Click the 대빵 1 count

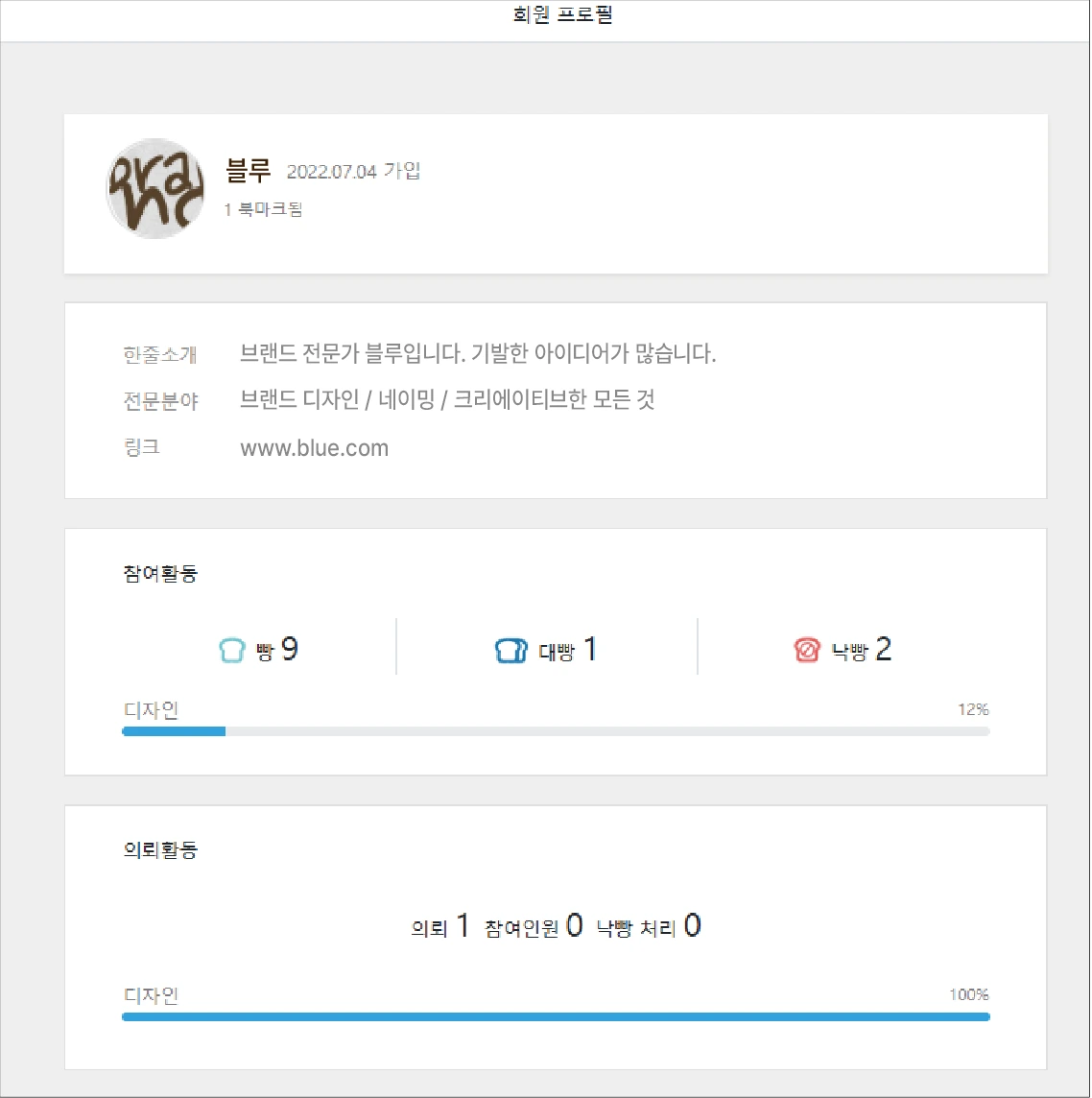point(568,650)
